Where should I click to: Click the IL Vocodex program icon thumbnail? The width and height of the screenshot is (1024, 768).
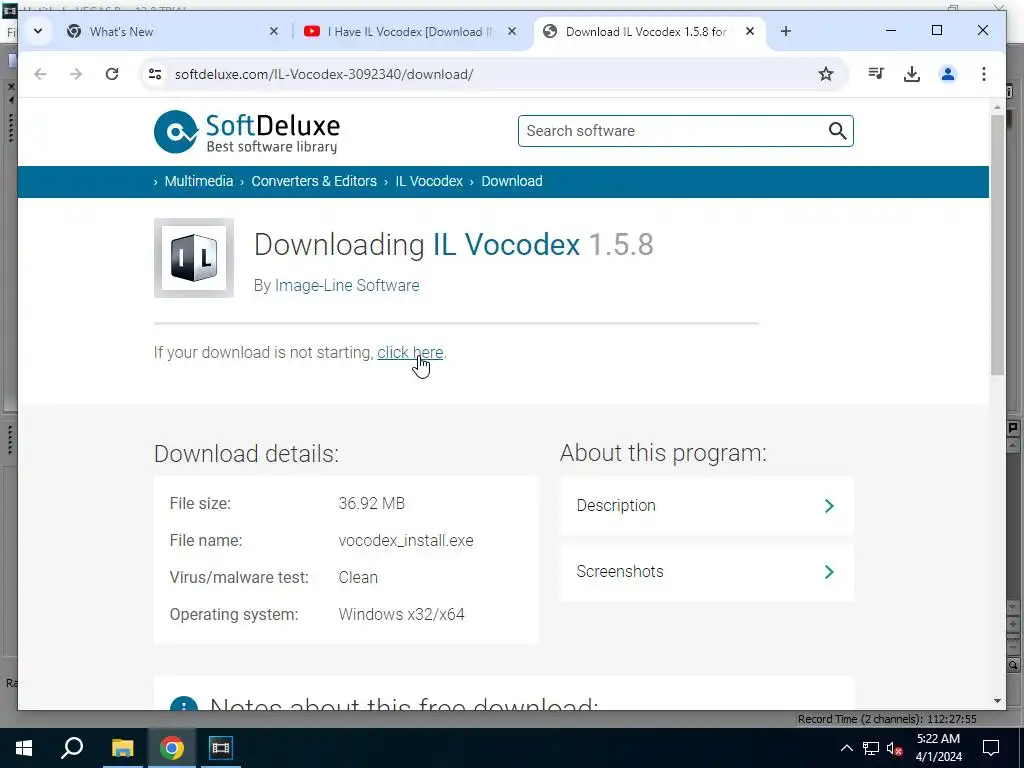pos(194,258)
